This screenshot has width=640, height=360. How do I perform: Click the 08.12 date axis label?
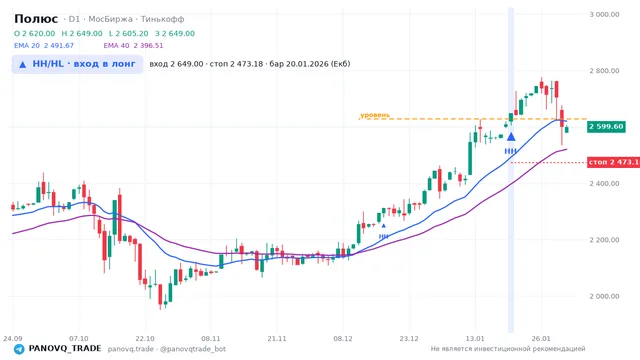tap(343, 338)
